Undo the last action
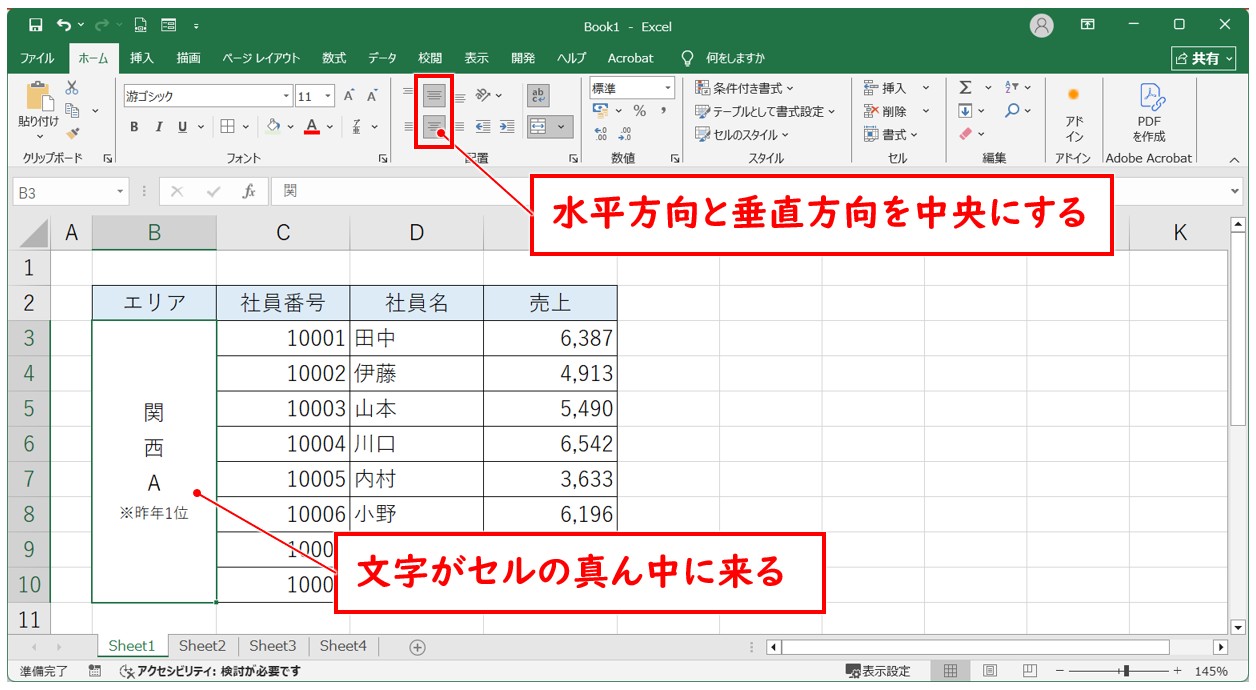This screenshot has height=690, width=1256. pyautogui.click(x=64, y=25)
